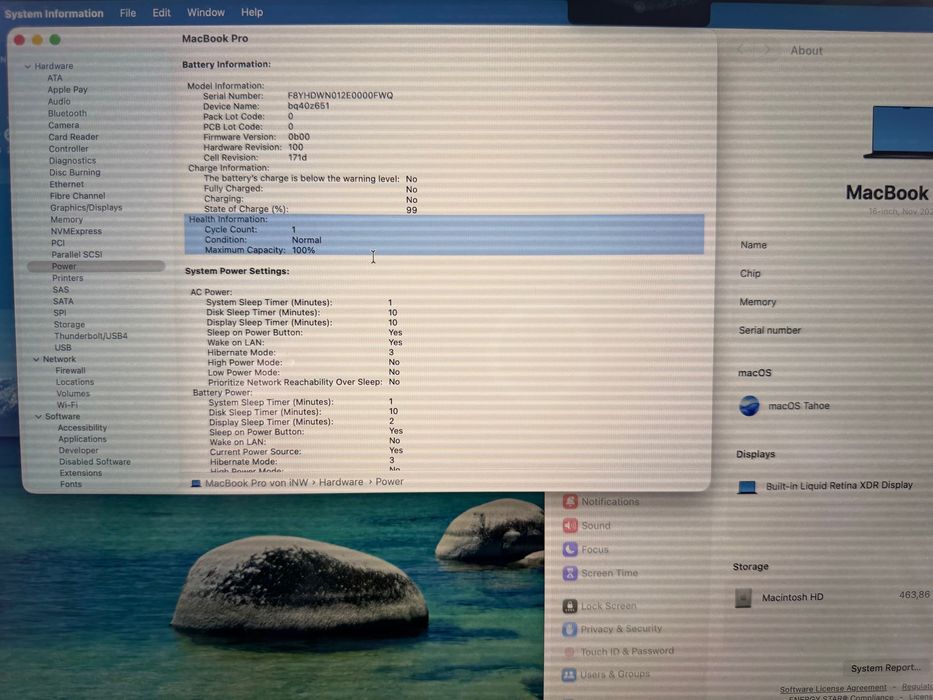The width and height of the screenshot is (933, 700).
Task: Click the Cycle Count row
Action: pyautogui.click(x=444, y=229)
